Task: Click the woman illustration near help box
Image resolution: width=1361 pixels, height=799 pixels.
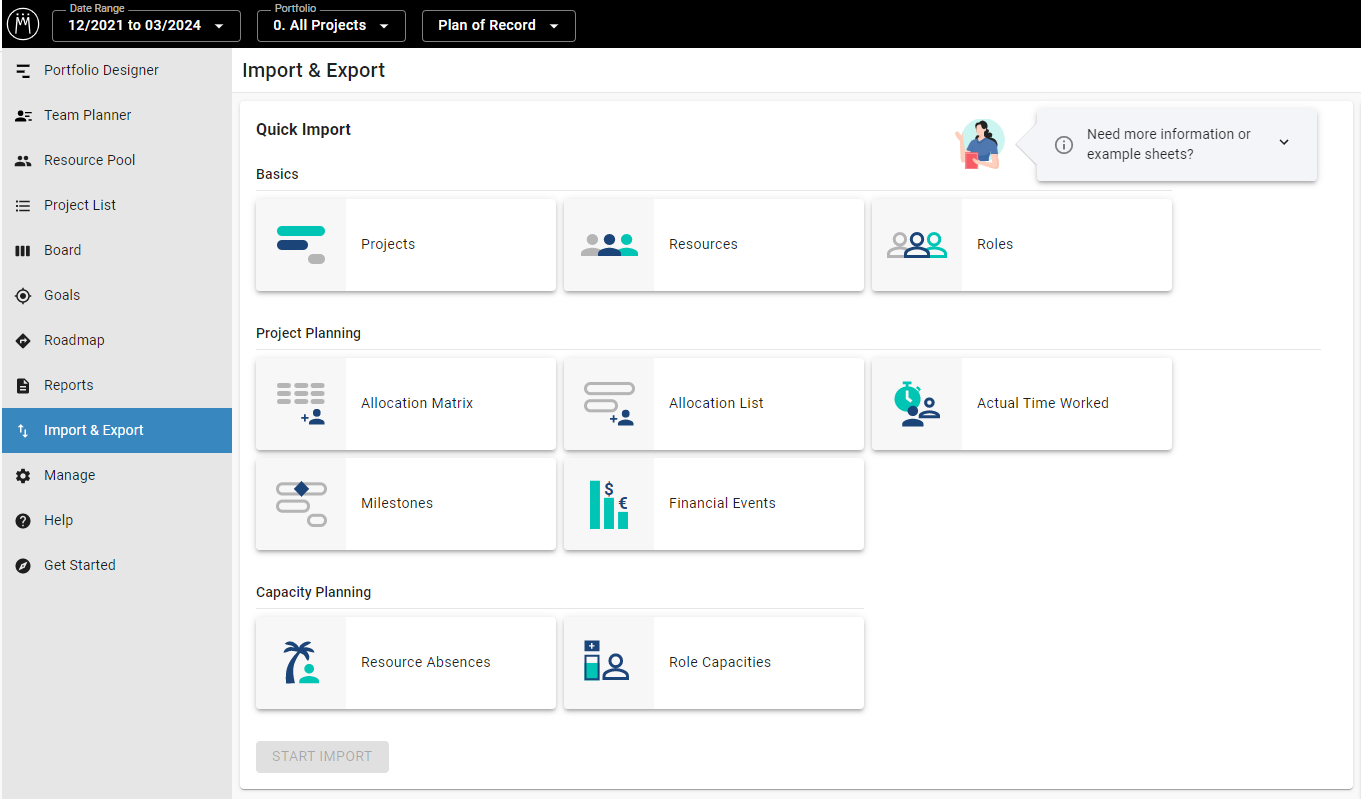Action: 979,145
